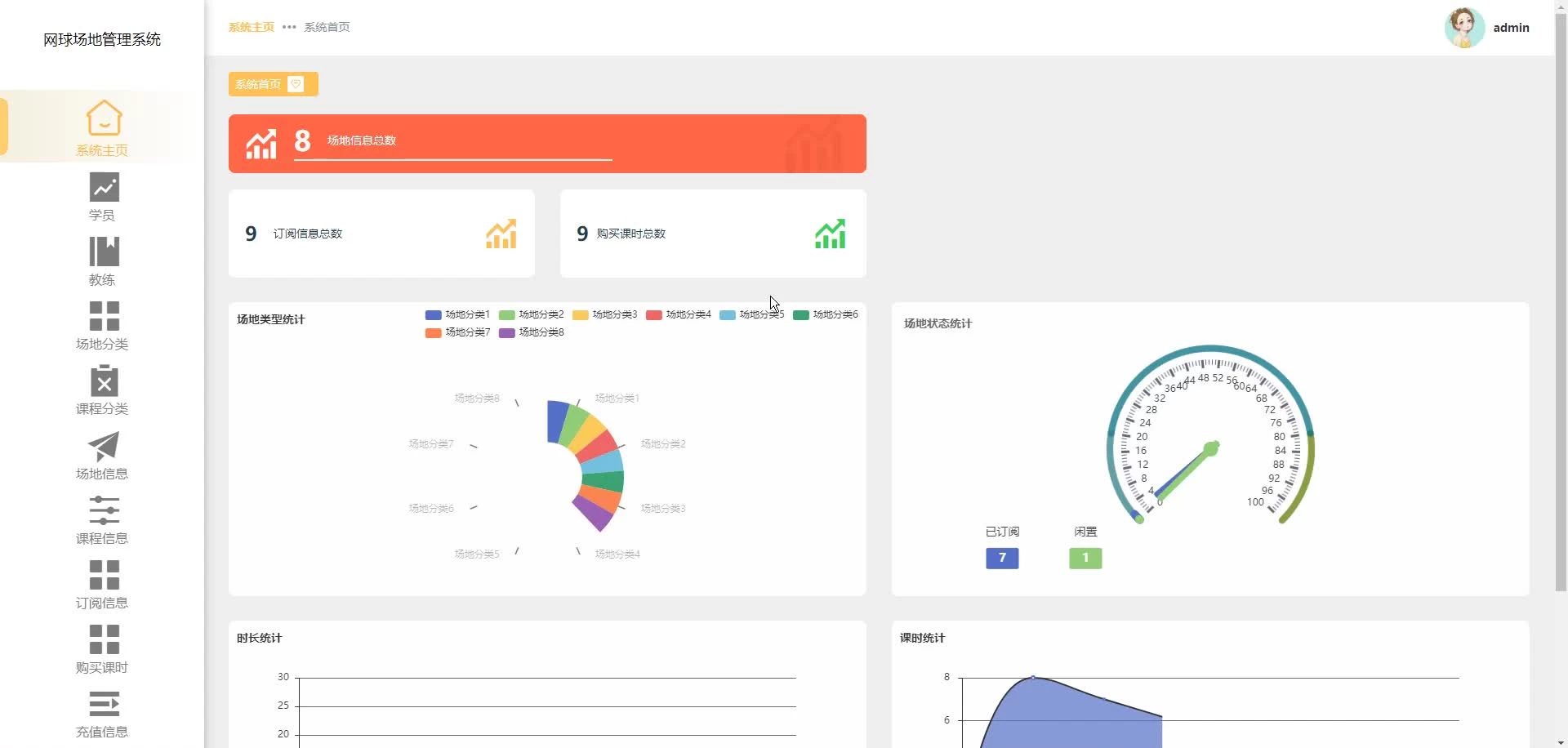The height and width of the screenshot is (748, 1568).
Task: Open 充值信息 list icon
Action: click(x=104, y=704)
